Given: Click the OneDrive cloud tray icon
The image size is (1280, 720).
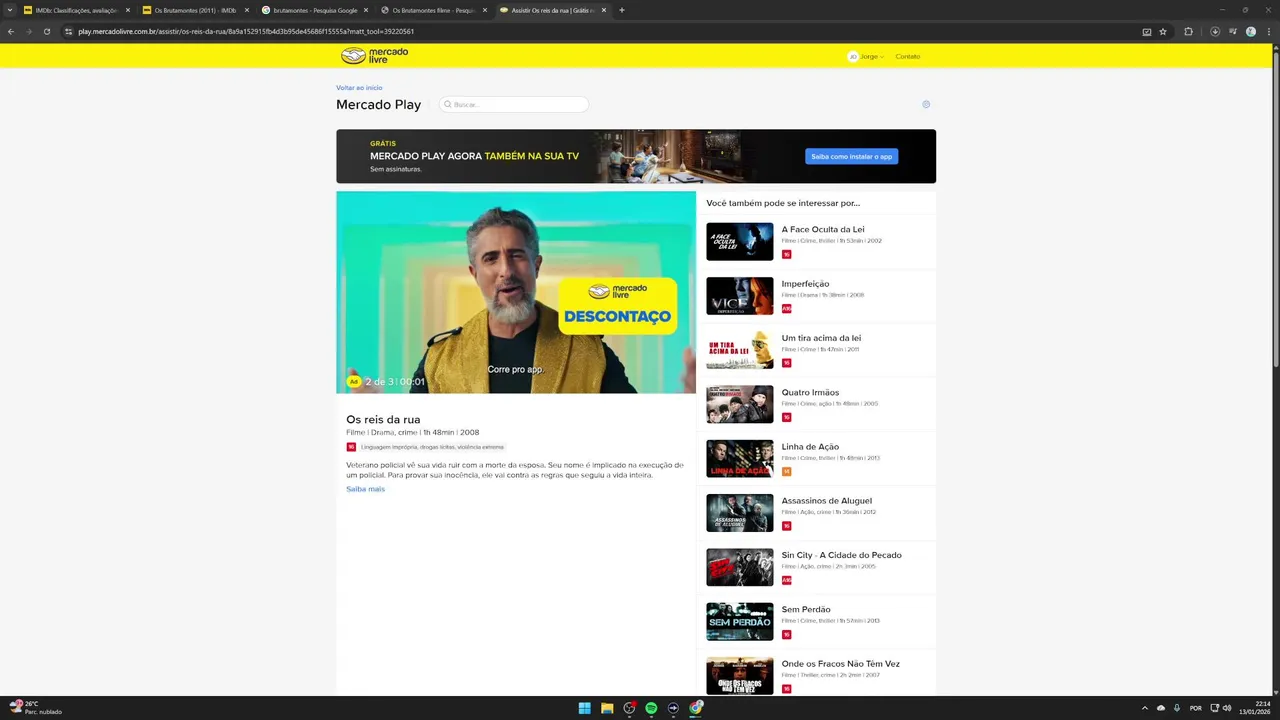Looking at the screenshot, I should click(x=1161, y=708).
